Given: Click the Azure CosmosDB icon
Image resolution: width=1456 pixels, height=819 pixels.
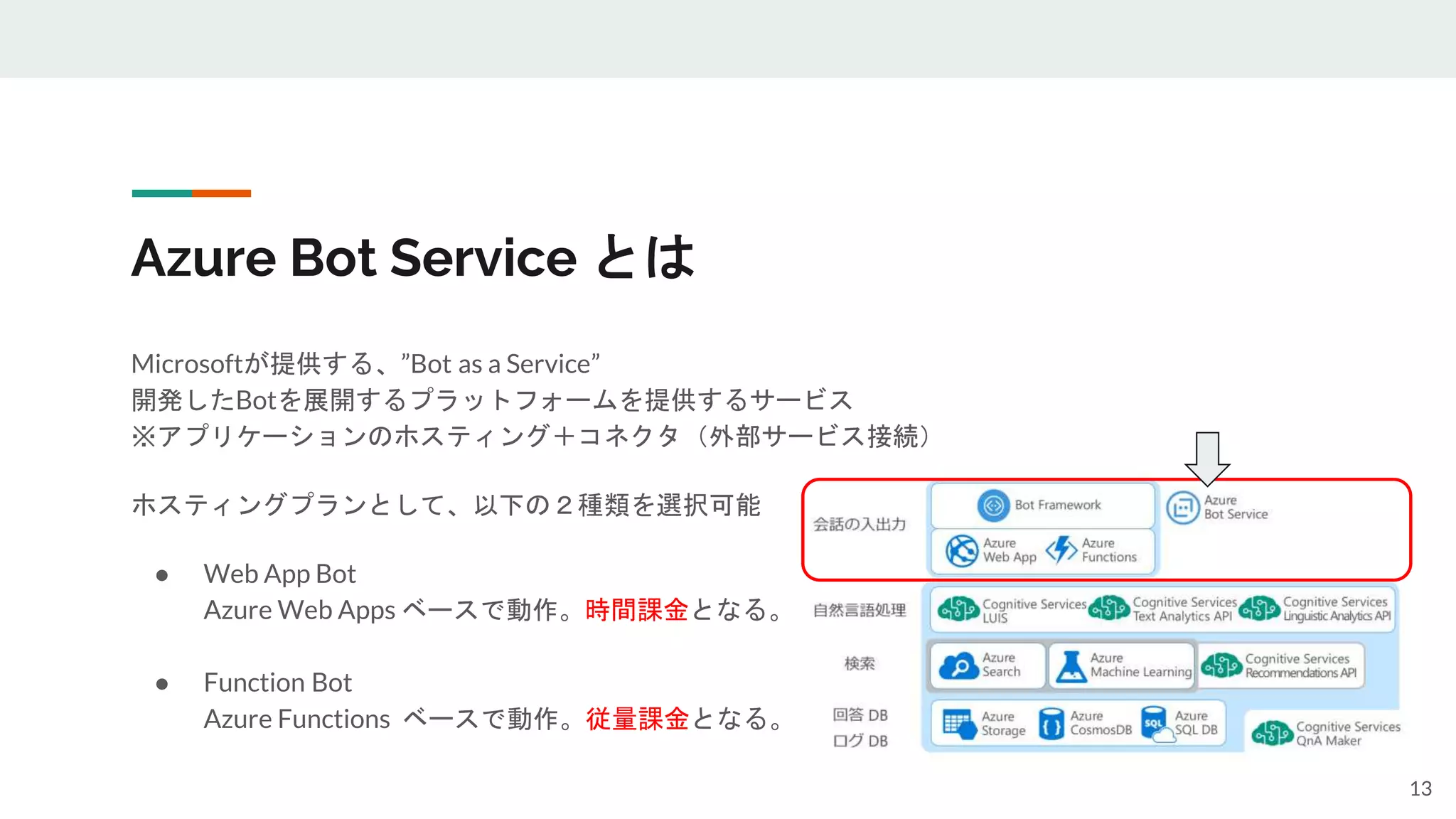Looking at the screenshot, I should coord(1051,724).
